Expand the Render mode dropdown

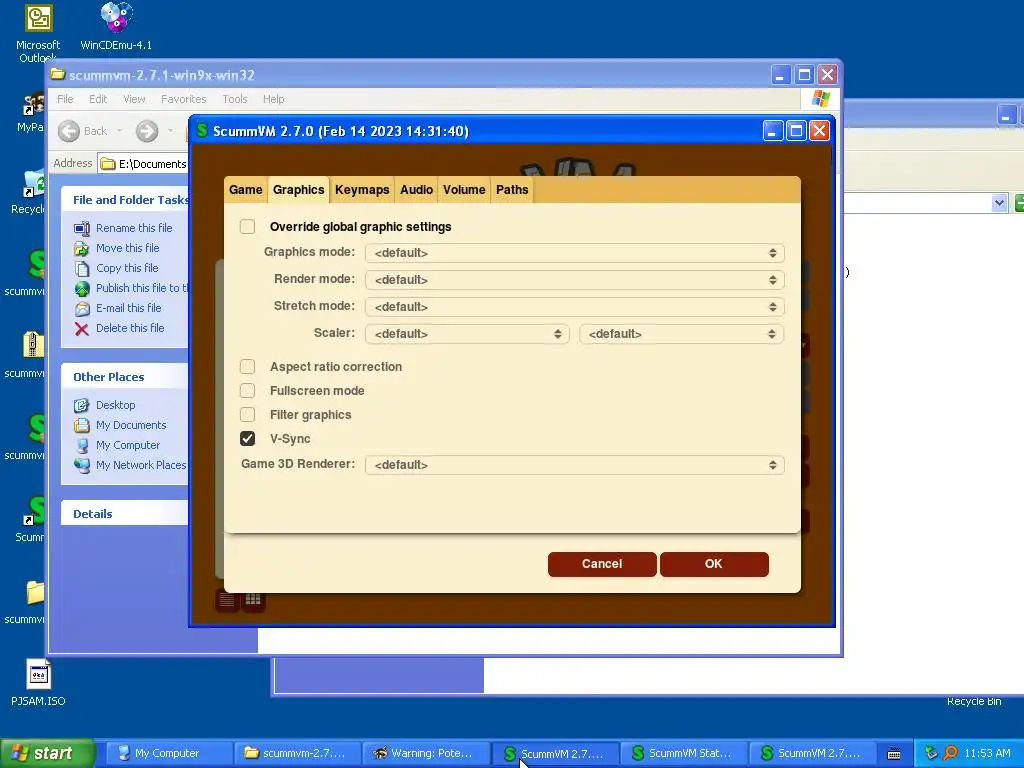pyautogui.click(x=575, y=280)
